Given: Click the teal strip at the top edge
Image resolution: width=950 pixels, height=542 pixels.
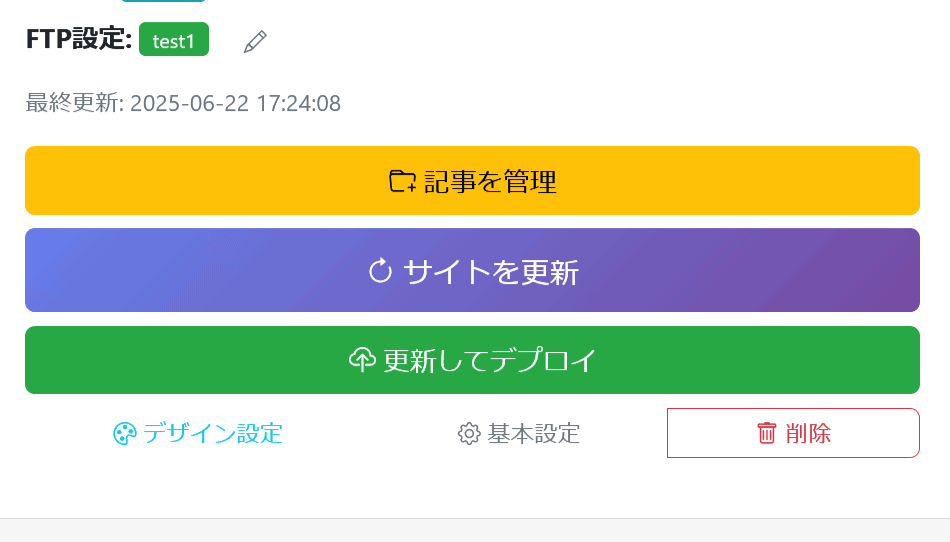Looking at the screenshot, I should click(x=163, y=1).
